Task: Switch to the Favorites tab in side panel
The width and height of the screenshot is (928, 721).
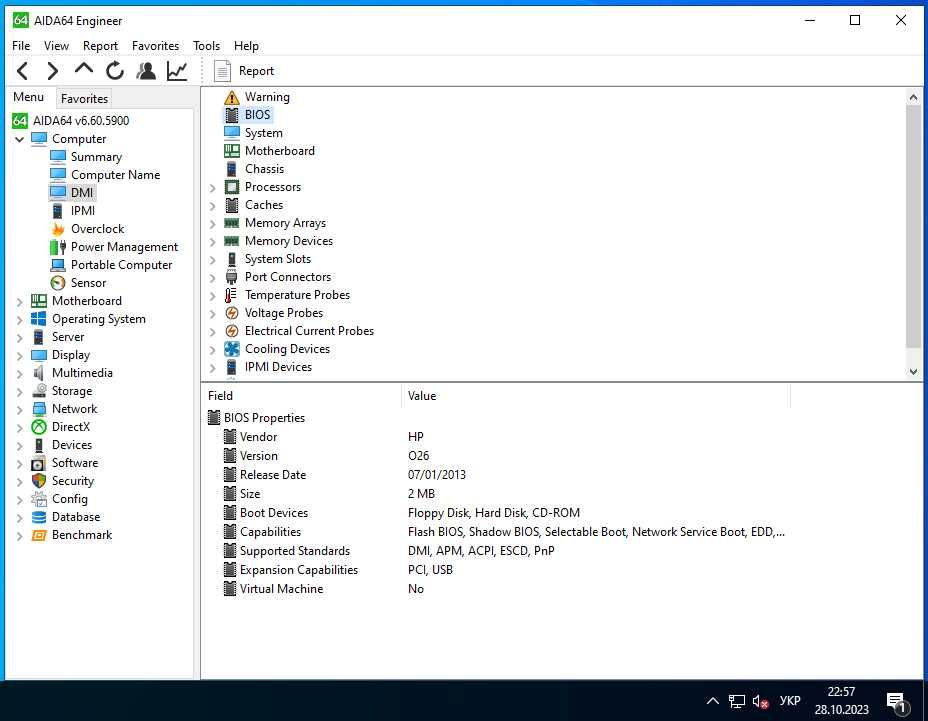Action: tap(84, 98)
